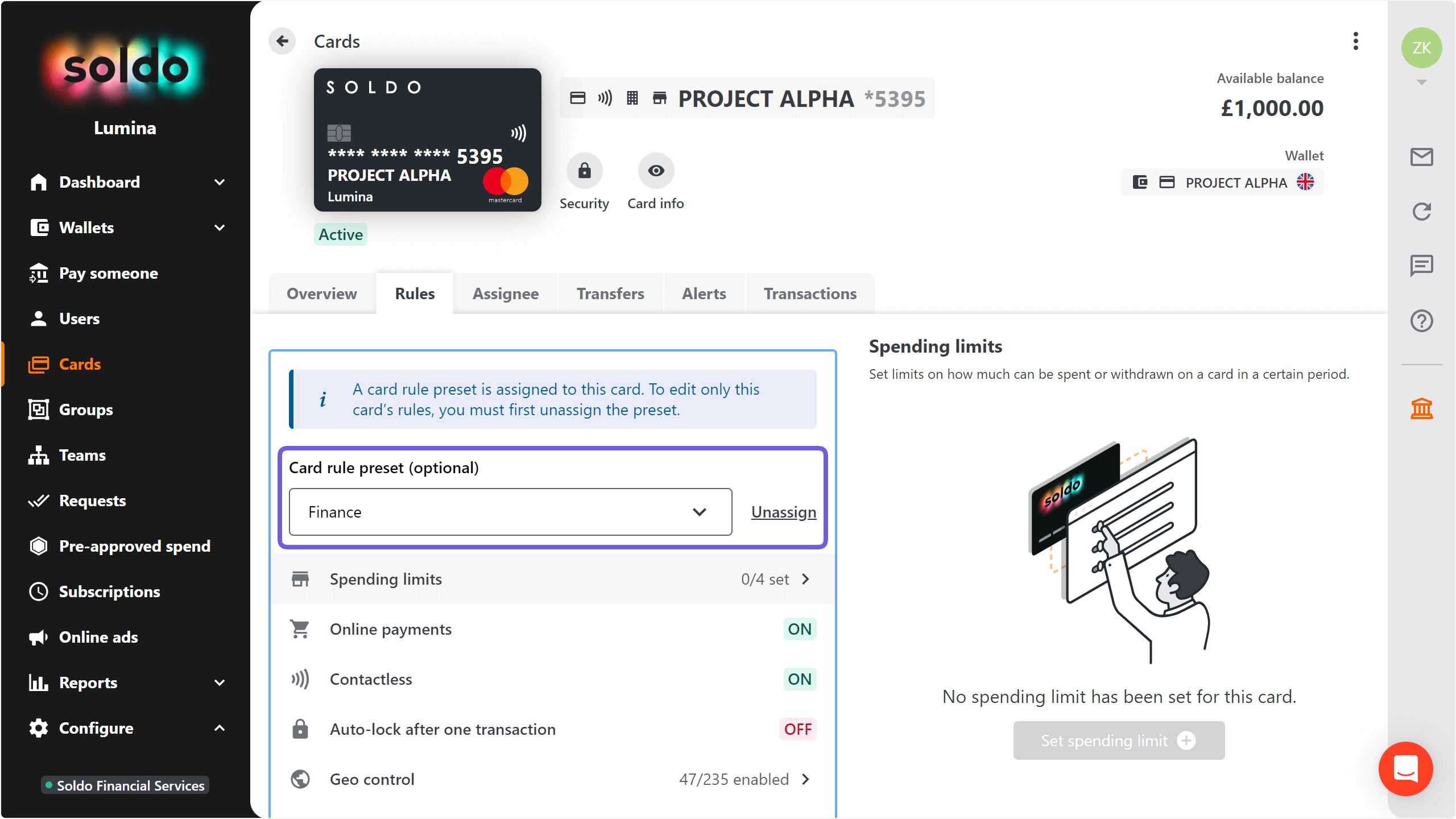The width and height of the screenshot is (1456, 819).
Task: Click the Auto-lock padlock icon
Action: (300, 729)
